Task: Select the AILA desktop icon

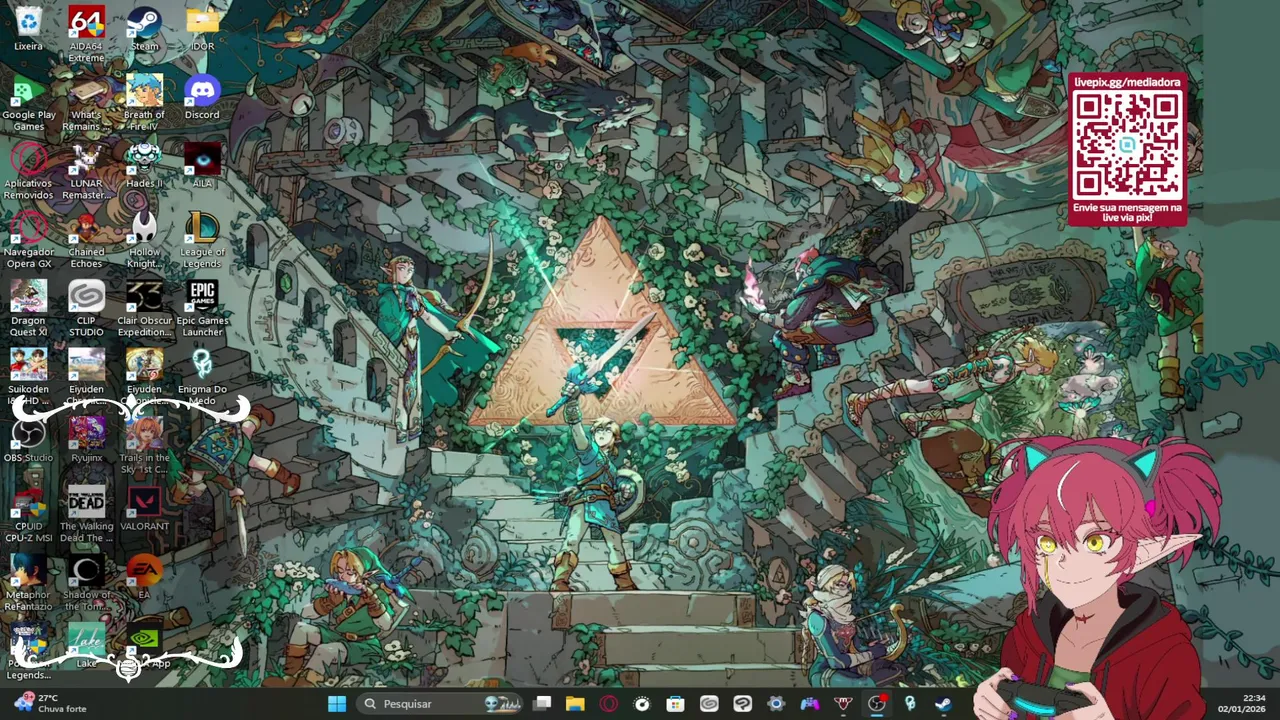Action: point(202,166)
